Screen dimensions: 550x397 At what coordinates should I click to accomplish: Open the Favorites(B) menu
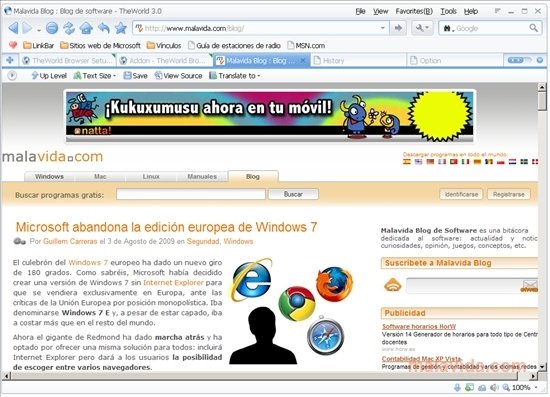(x=414, y=11)
